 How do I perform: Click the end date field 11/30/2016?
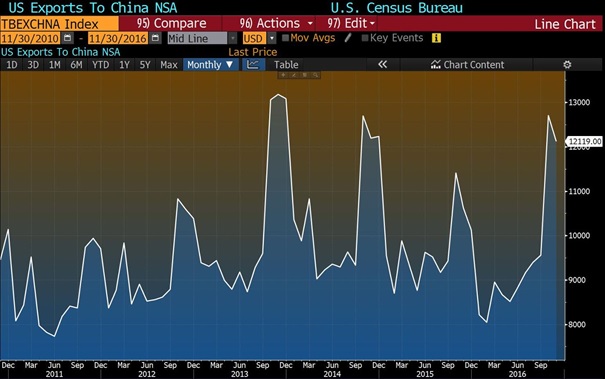[x=118, y=38]
